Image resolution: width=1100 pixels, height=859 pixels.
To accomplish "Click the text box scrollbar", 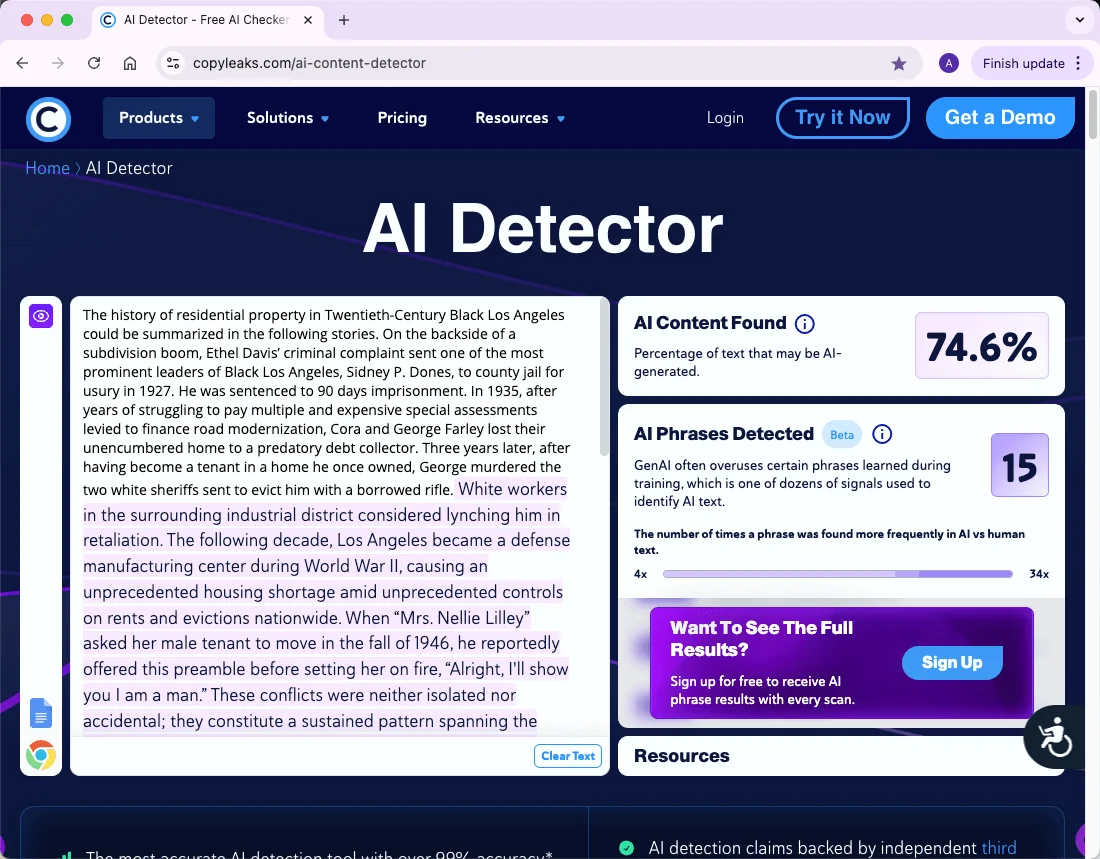I will (x=604, y=379).
